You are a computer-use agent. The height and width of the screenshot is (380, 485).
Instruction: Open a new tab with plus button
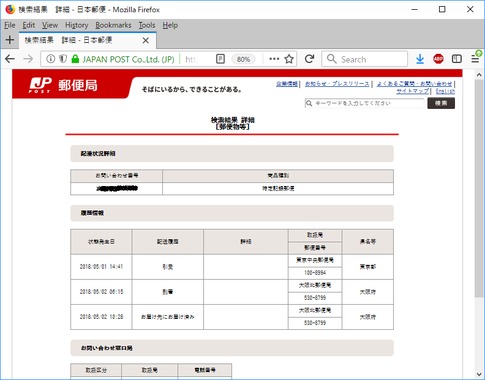coord(10,40)
